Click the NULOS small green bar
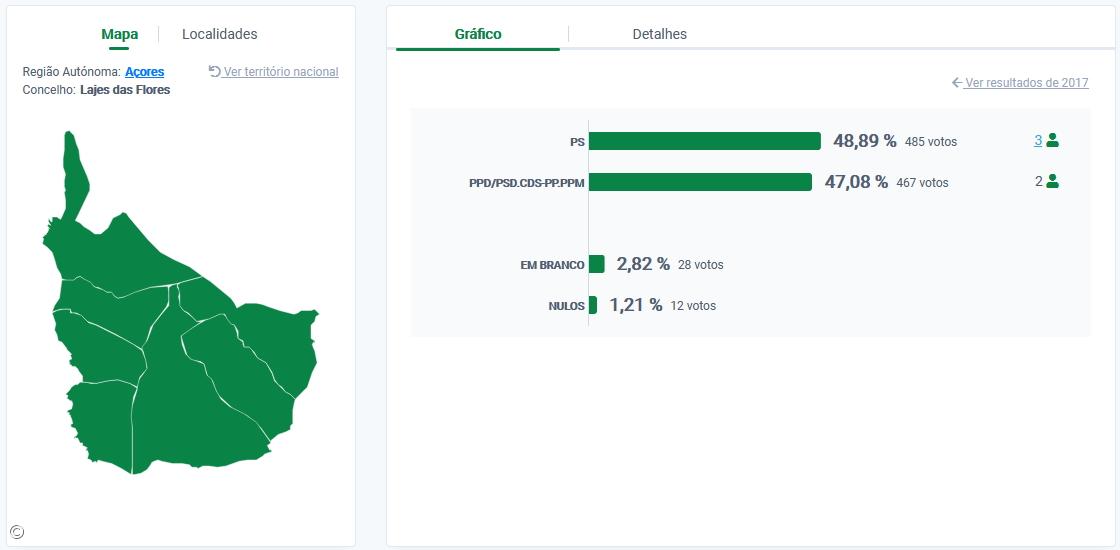Image resolution: width=1120 pixels, height=550 pixels. (593, 305)
